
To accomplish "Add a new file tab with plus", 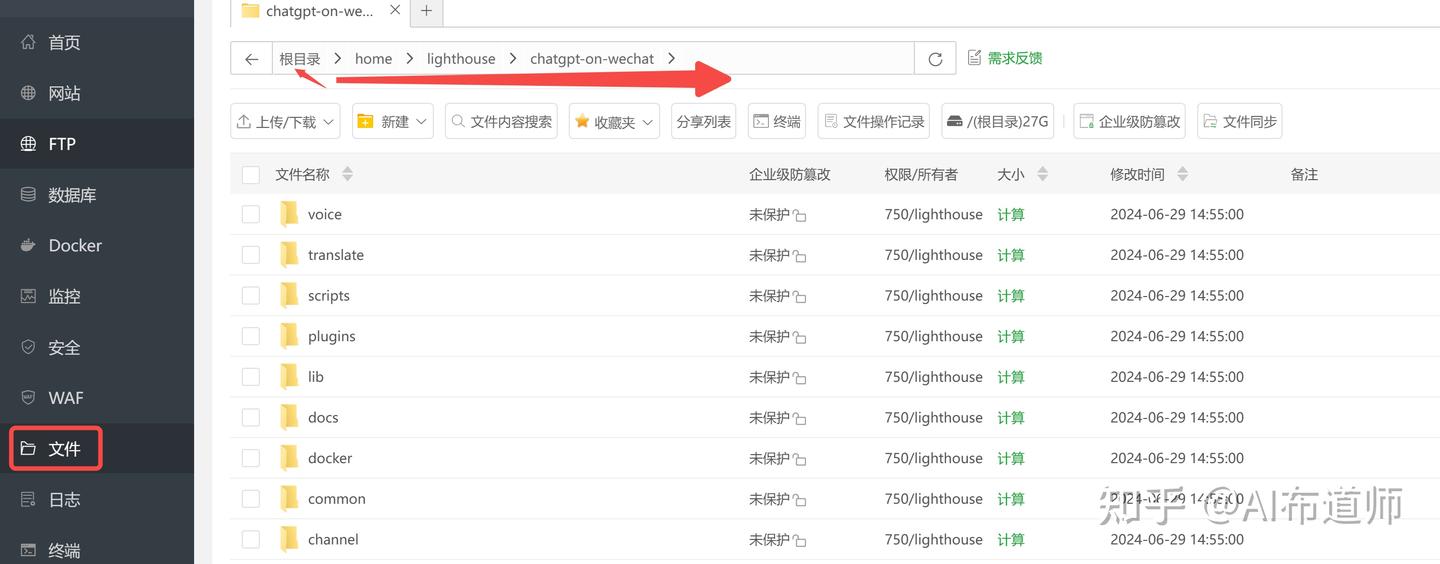I will pyautogui.click(x=426, y=11).
